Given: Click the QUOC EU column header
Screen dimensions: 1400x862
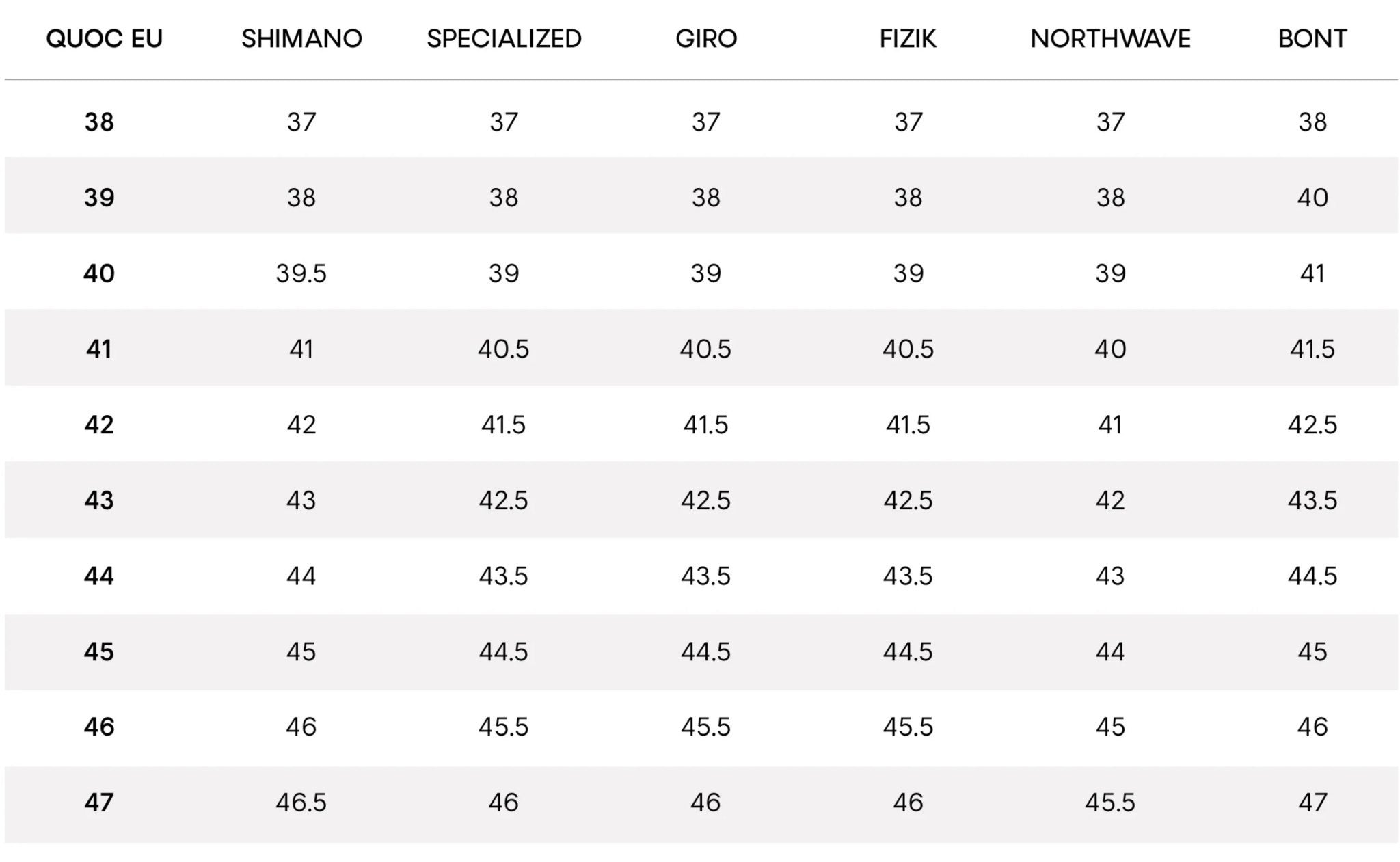Looking at the screenshot, I should tap(104, 39).
